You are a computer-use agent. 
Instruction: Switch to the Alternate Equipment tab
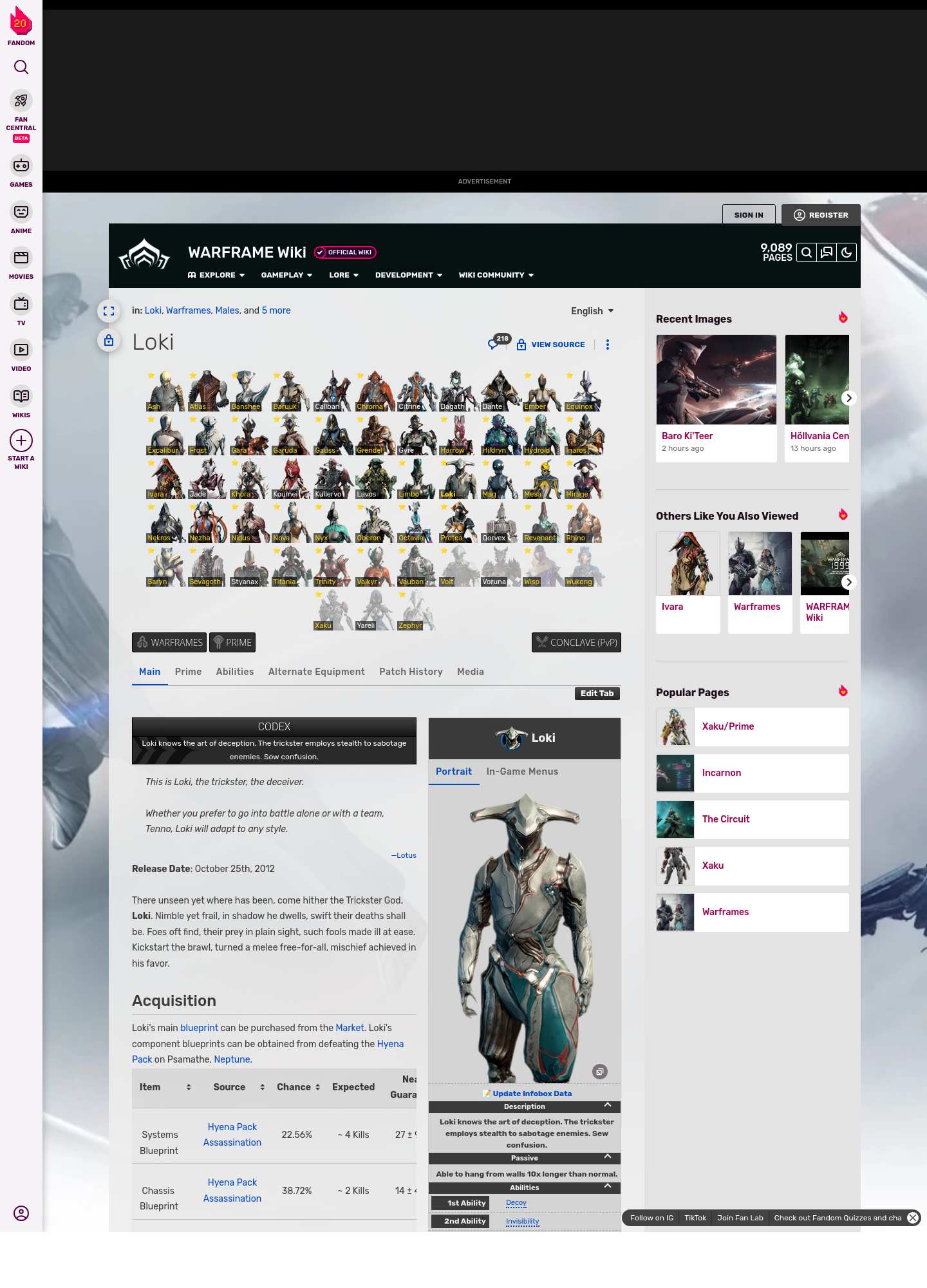pyautogui.click(x=316, y=672)
